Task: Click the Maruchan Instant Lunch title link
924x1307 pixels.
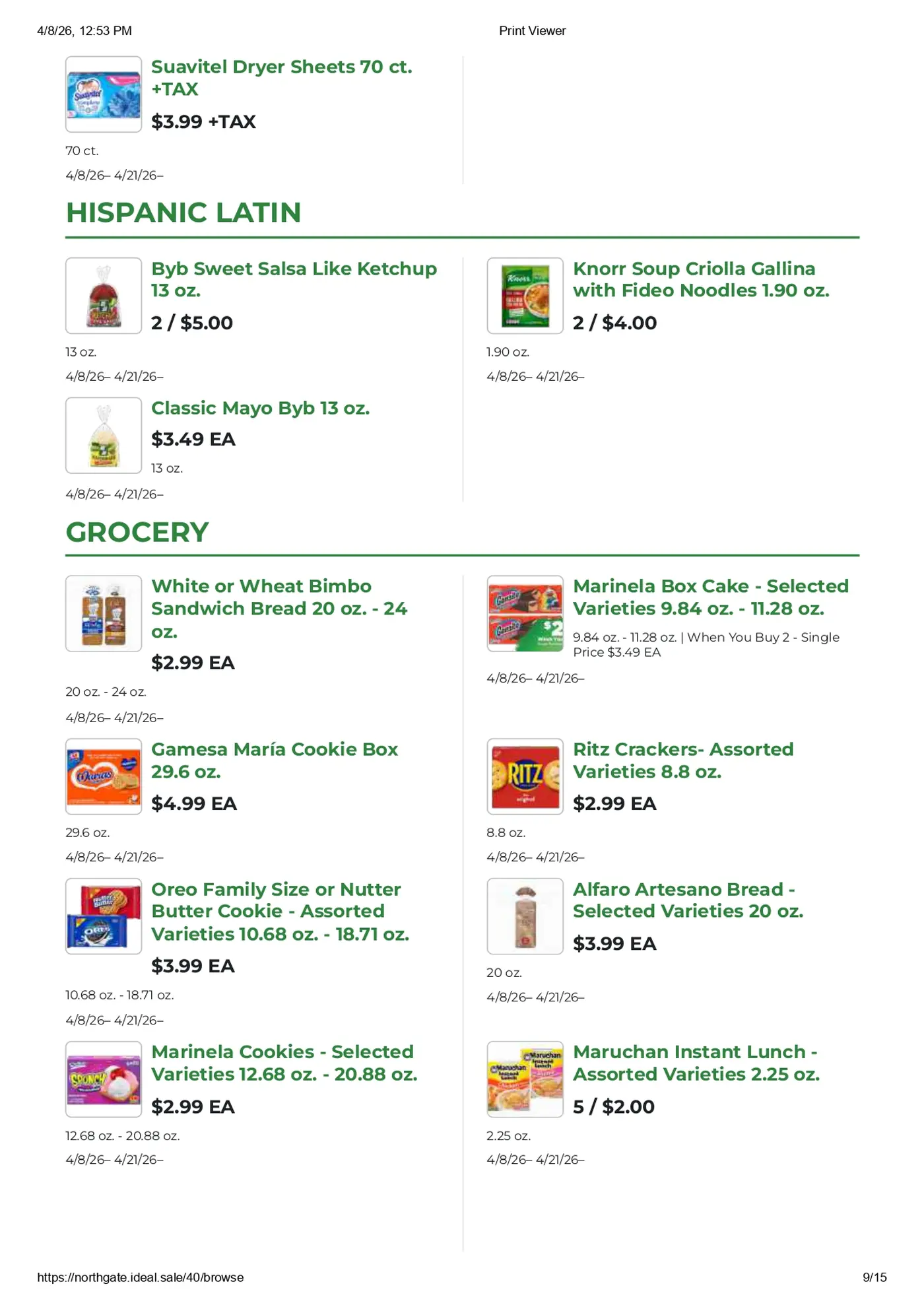Action: pos(696,1063)
